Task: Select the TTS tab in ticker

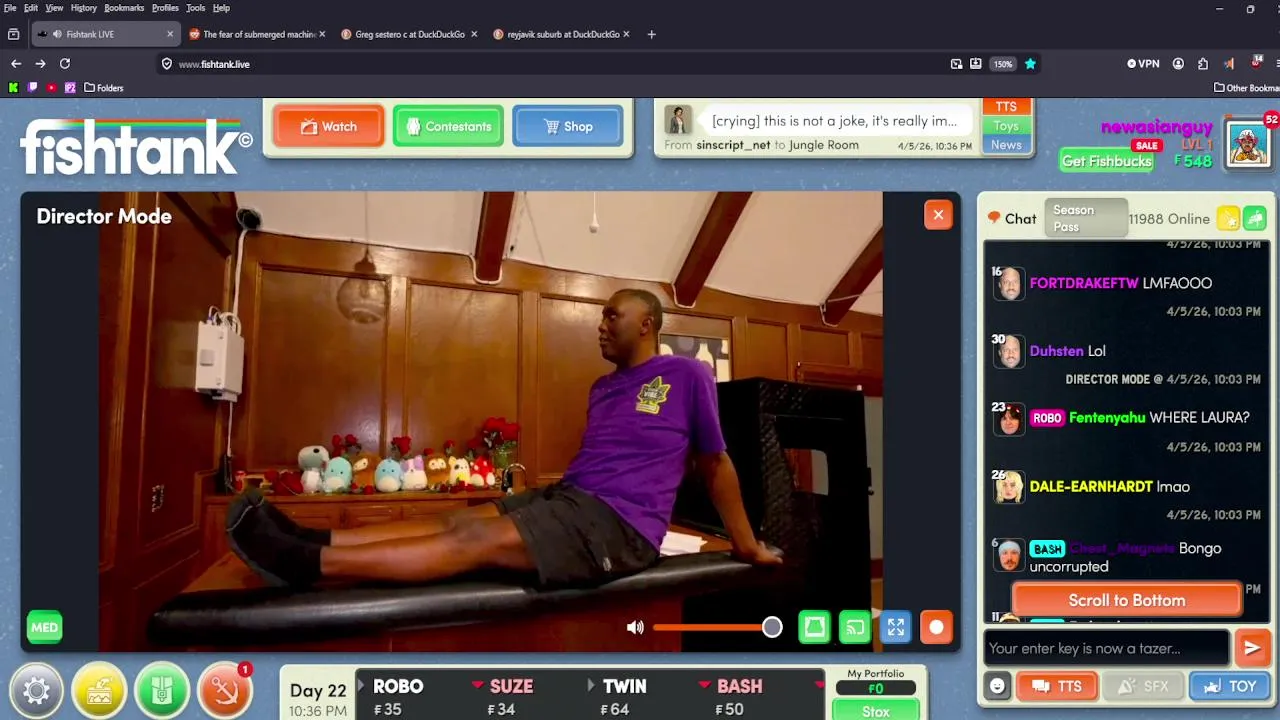Action: (x=1006, y=107)
